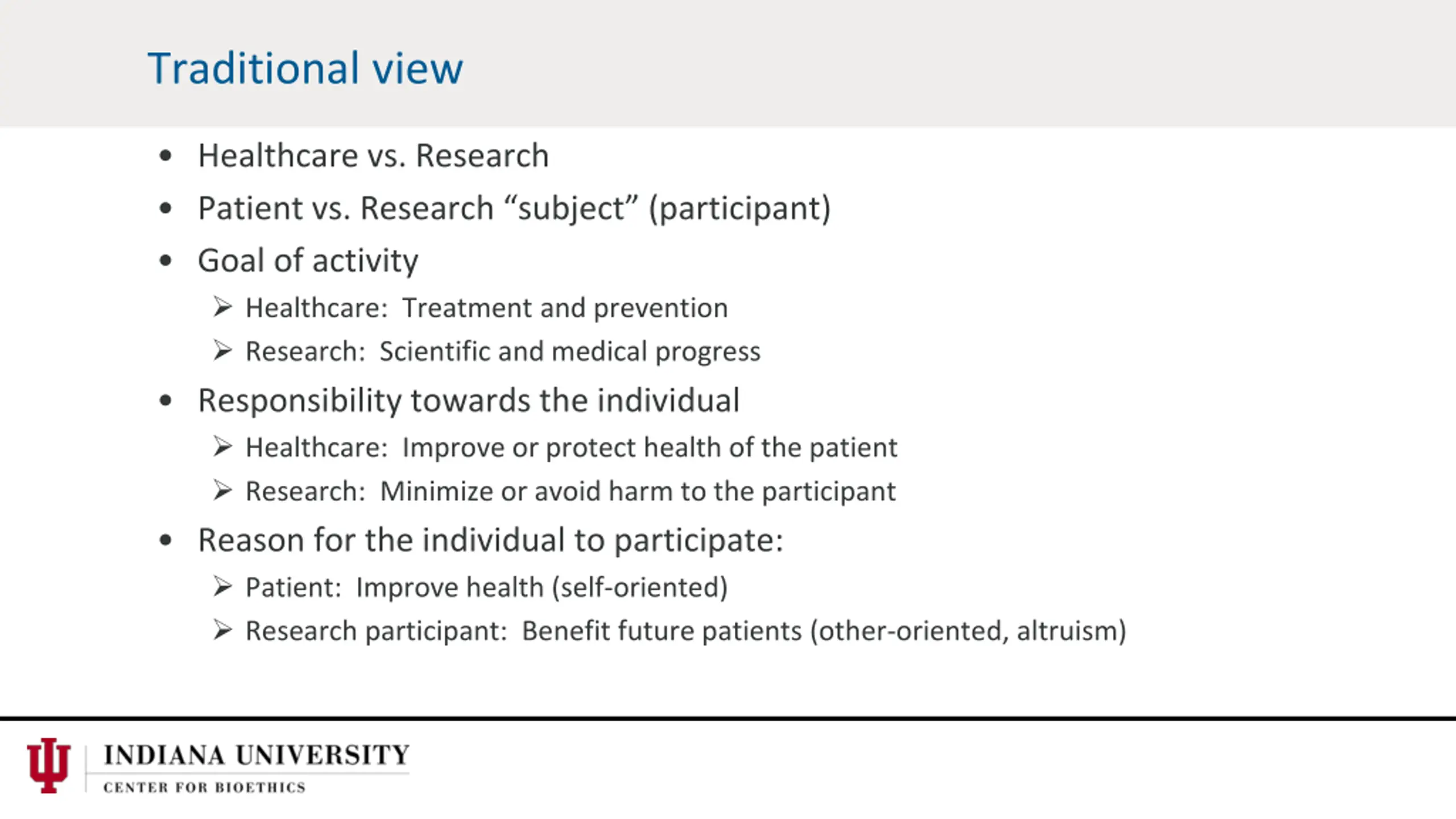Image resolution: width=1456 pixels, height=819 pixels.
Task: Click the text Improve health (self-oriented)
Action: click(x=542, y=588)
